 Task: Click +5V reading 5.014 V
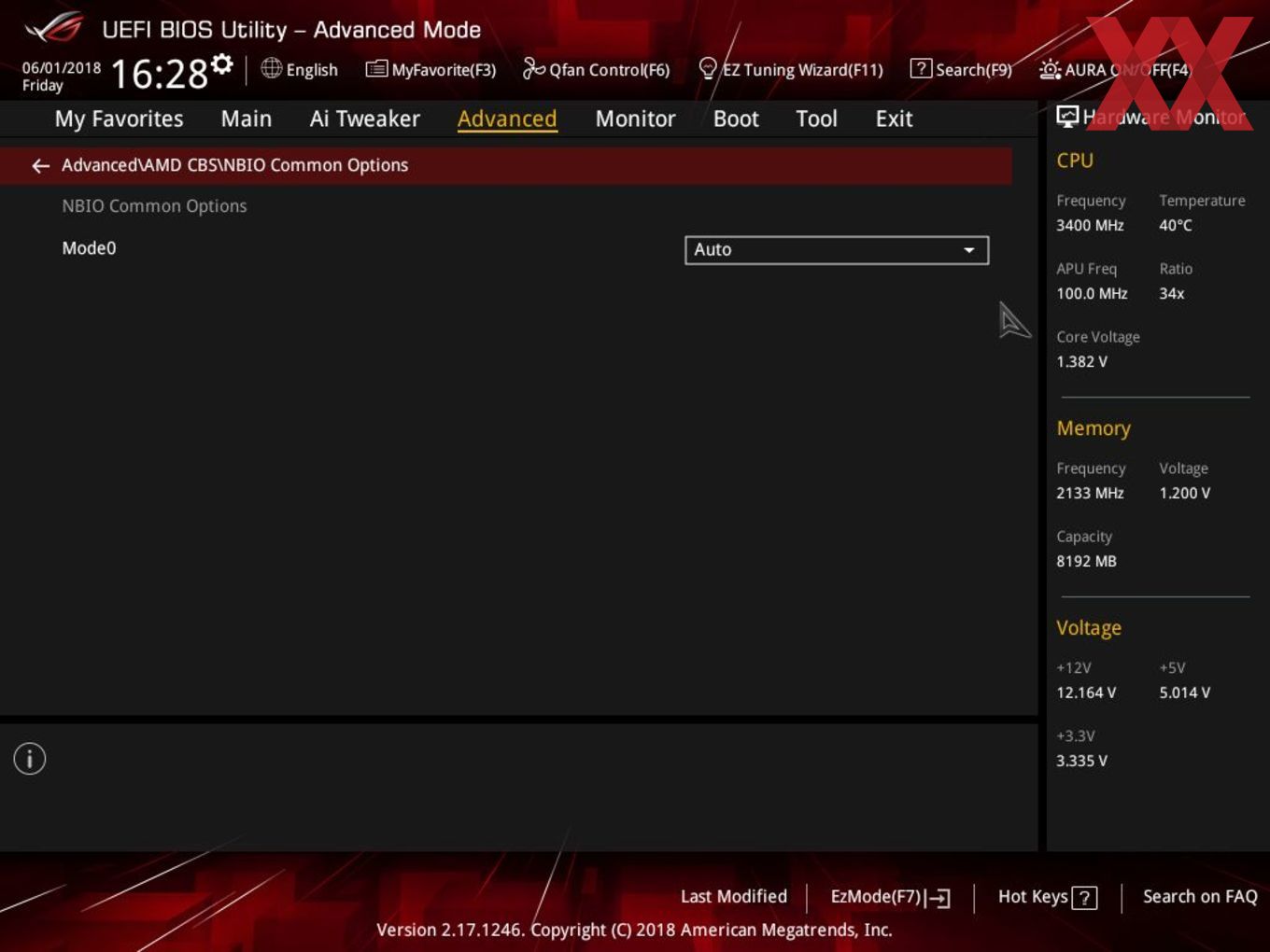(x=1185, y=693)
